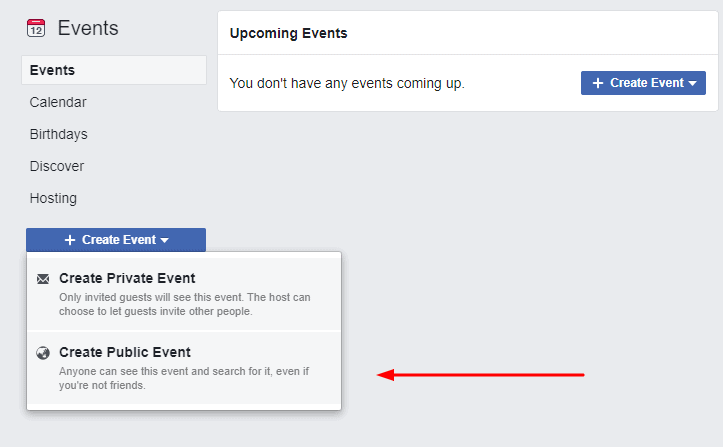Image resolution: width=723 pixels, height=447 pixels.
Task: Click the public event description text
Action: tap(184, 378)
